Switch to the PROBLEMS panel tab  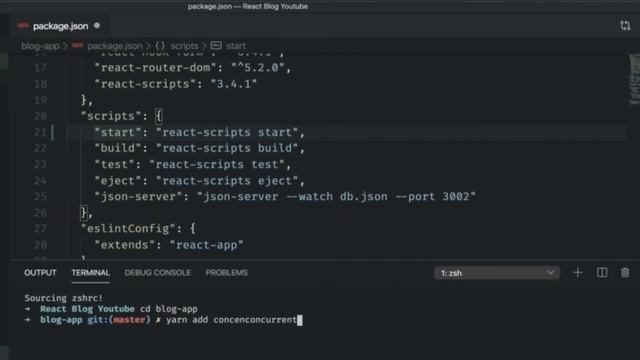point(227,273)
